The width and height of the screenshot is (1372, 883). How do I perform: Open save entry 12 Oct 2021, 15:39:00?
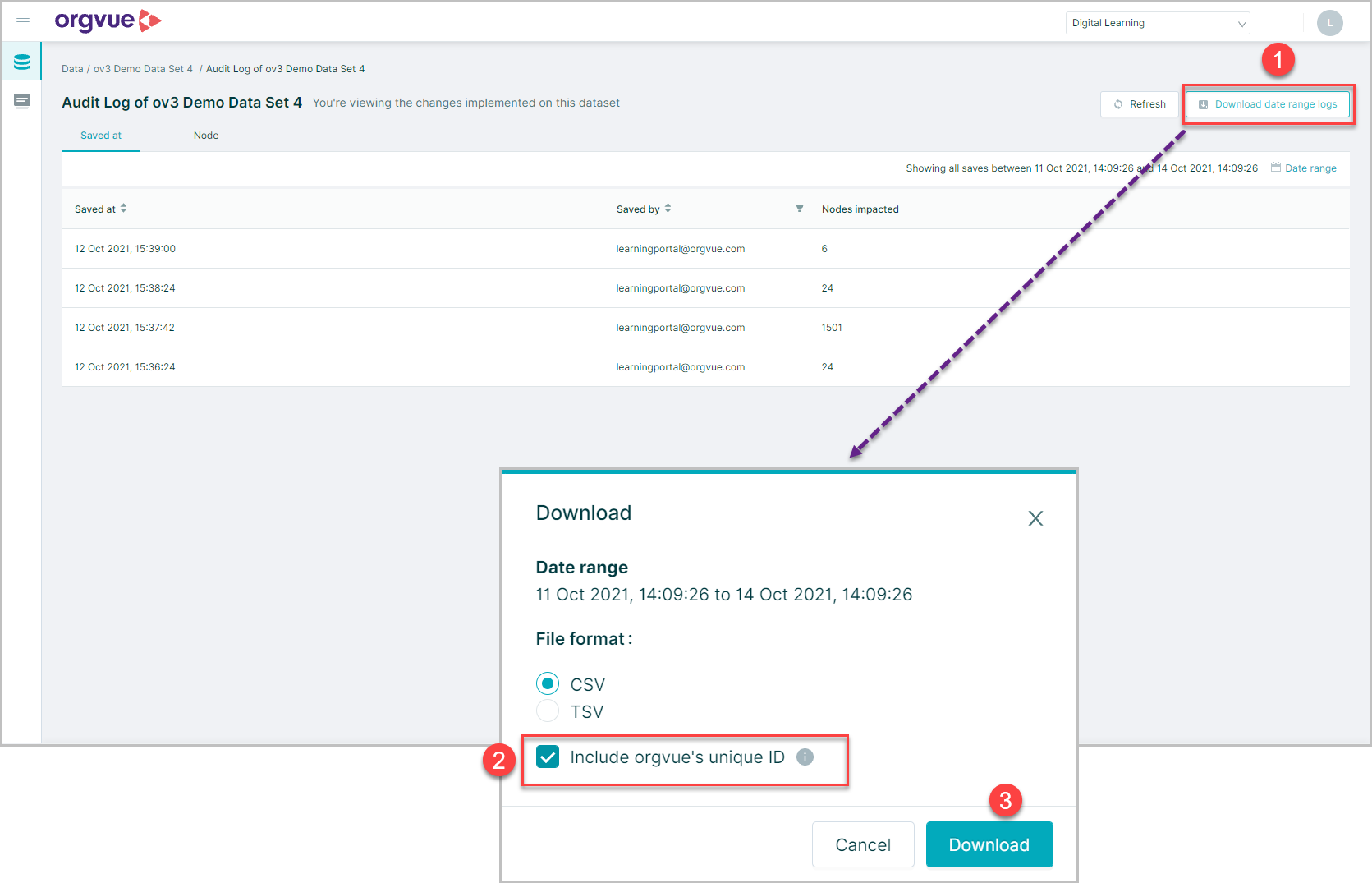[x=125, y=249]
